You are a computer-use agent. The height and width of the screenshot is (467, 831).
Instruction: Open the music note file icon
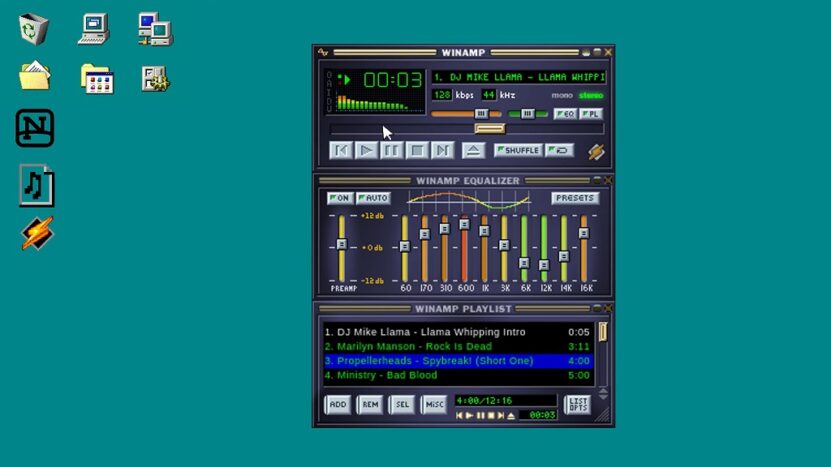point(37,186)
